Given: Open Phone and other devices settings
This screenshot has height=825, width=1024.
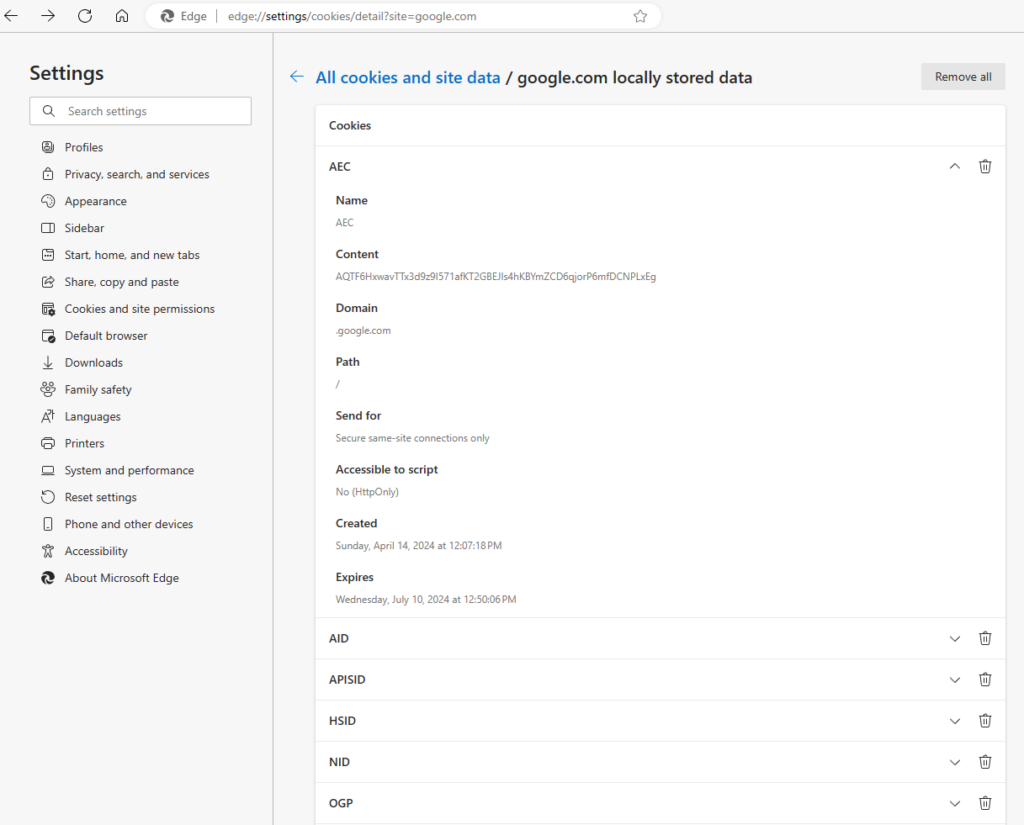Looking at the screenshot, I should click(129, 524).
